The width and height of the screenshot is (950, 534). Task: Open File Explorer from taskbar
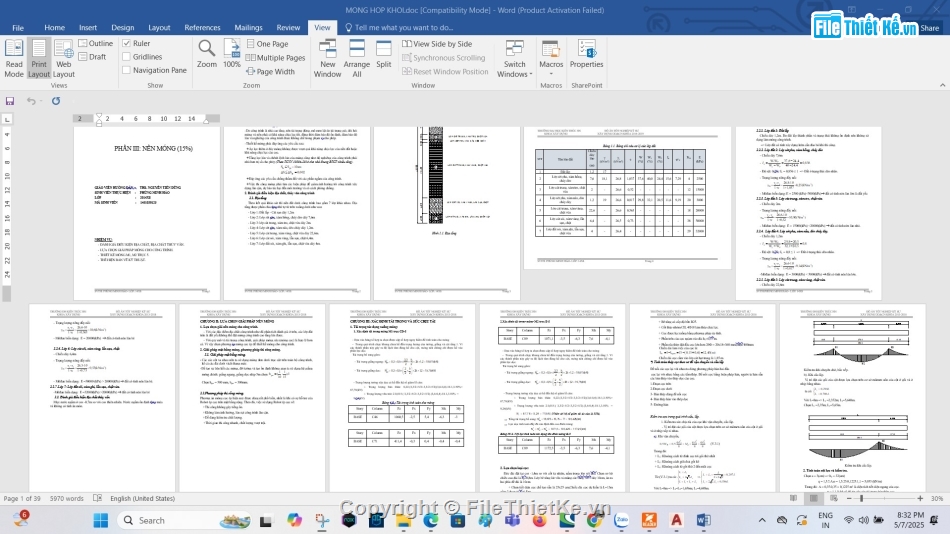point(404,520)
